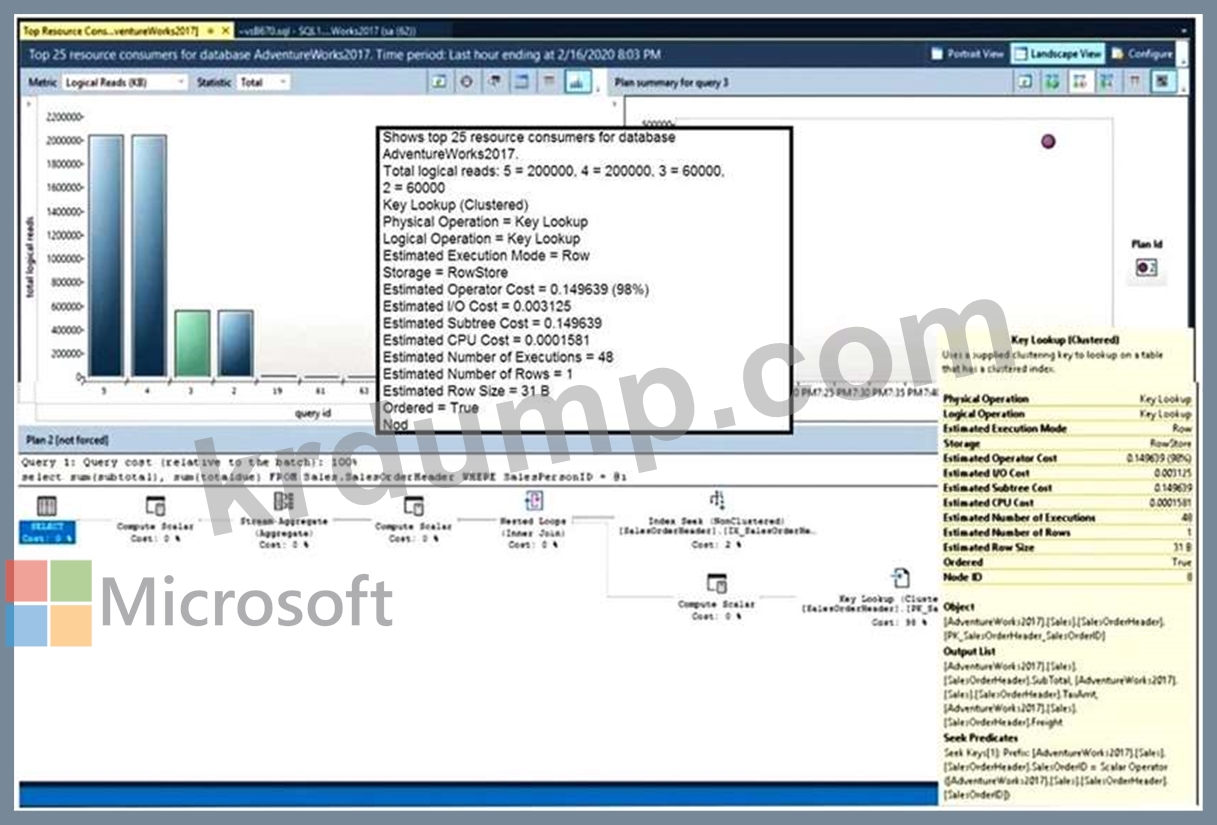The height and width of the screenshot is (825, 1217).
Task: Refresh the top resource consumers chart
Action: (439, 83)
